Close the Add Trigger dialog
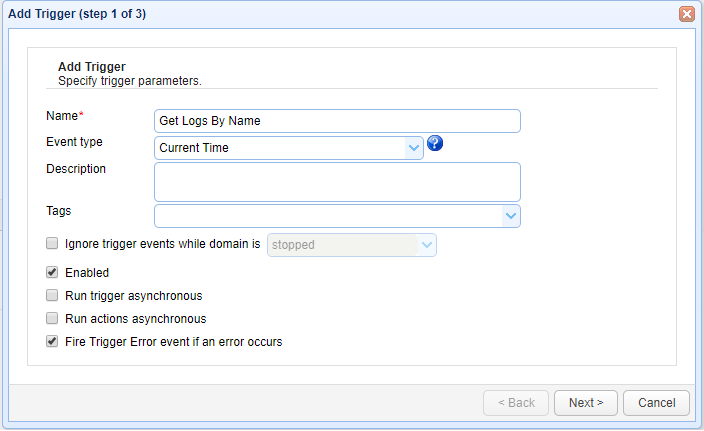Image resolution: width=704 pixels, height=431 pixels. click(687, 14)
